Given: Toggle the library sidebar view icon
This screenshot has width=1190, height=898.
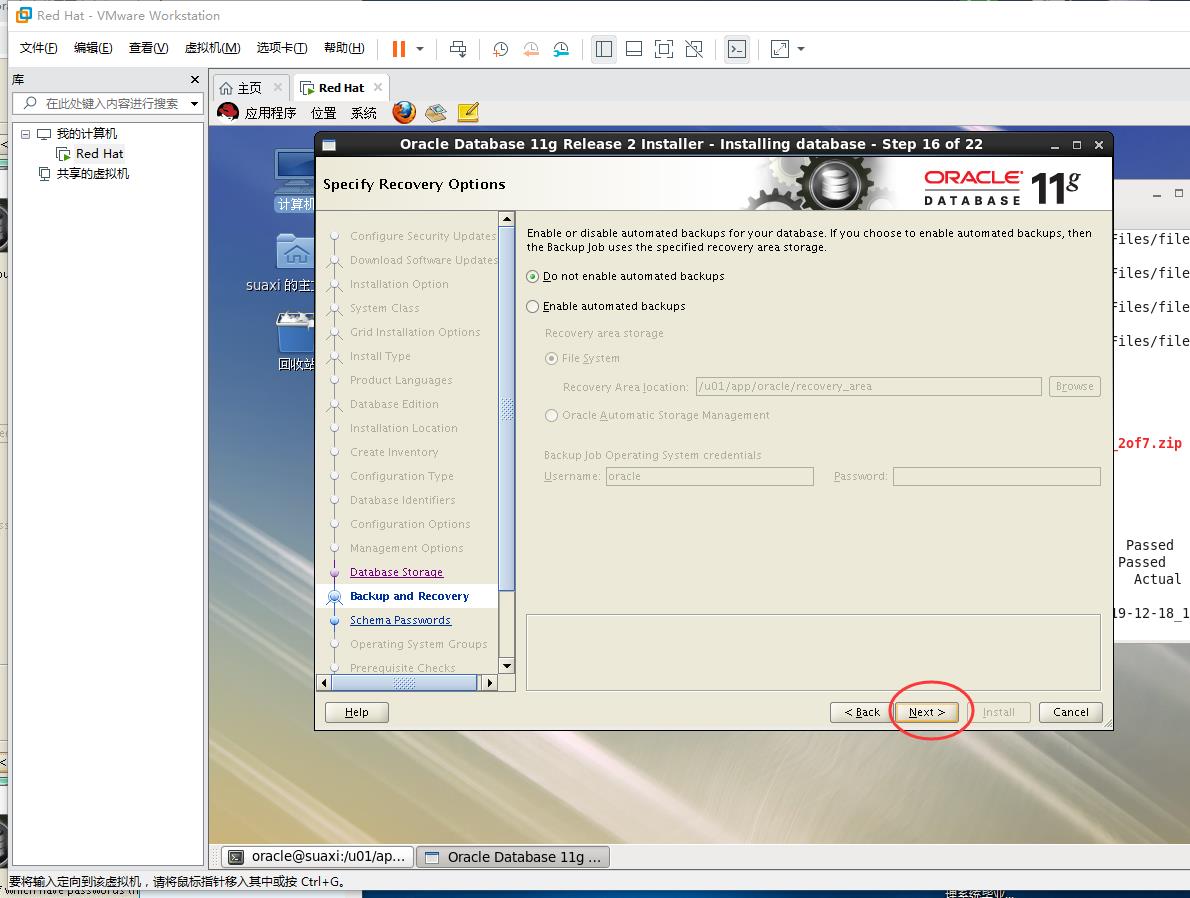Looking at the screenshot, I should 604,49.
